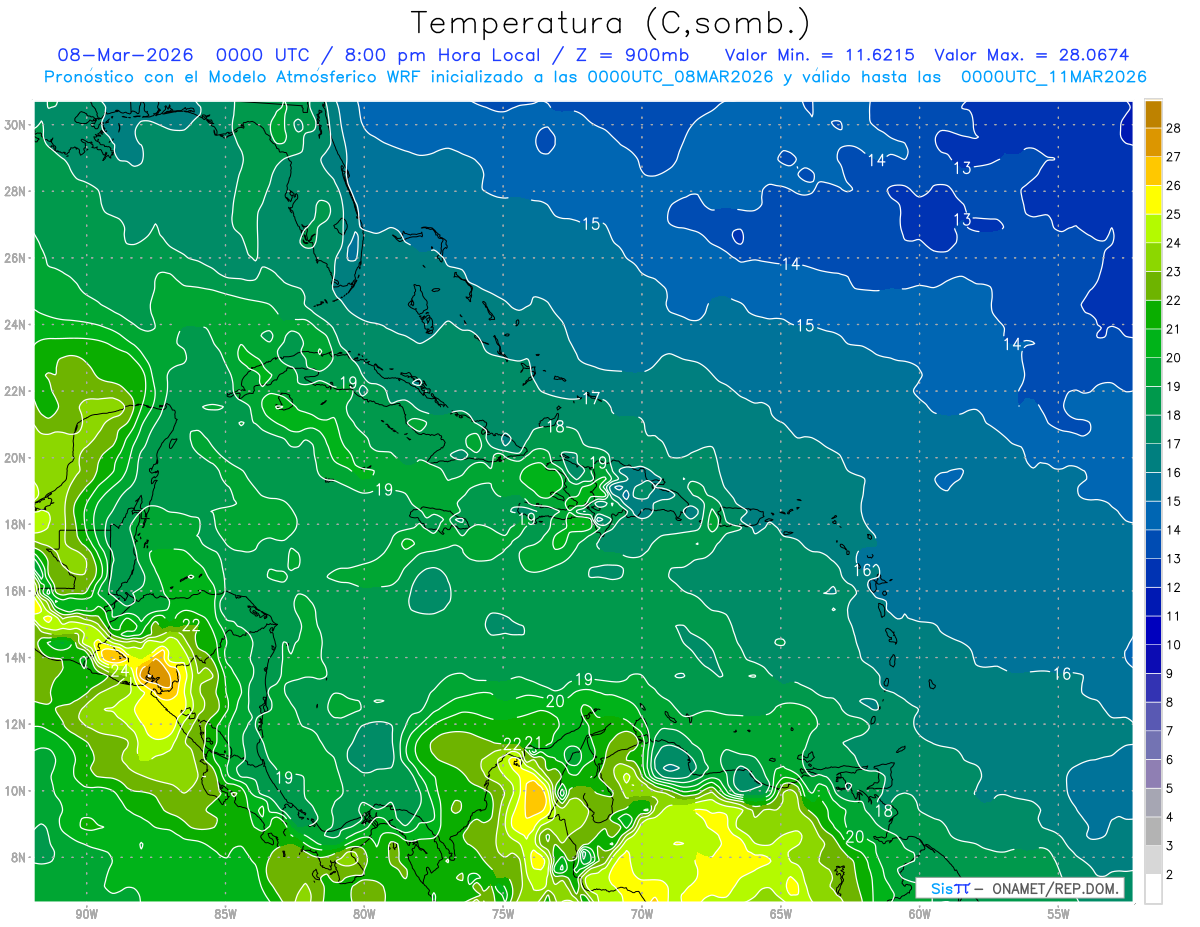Click the "24N" latitude label

coord(17,325)
